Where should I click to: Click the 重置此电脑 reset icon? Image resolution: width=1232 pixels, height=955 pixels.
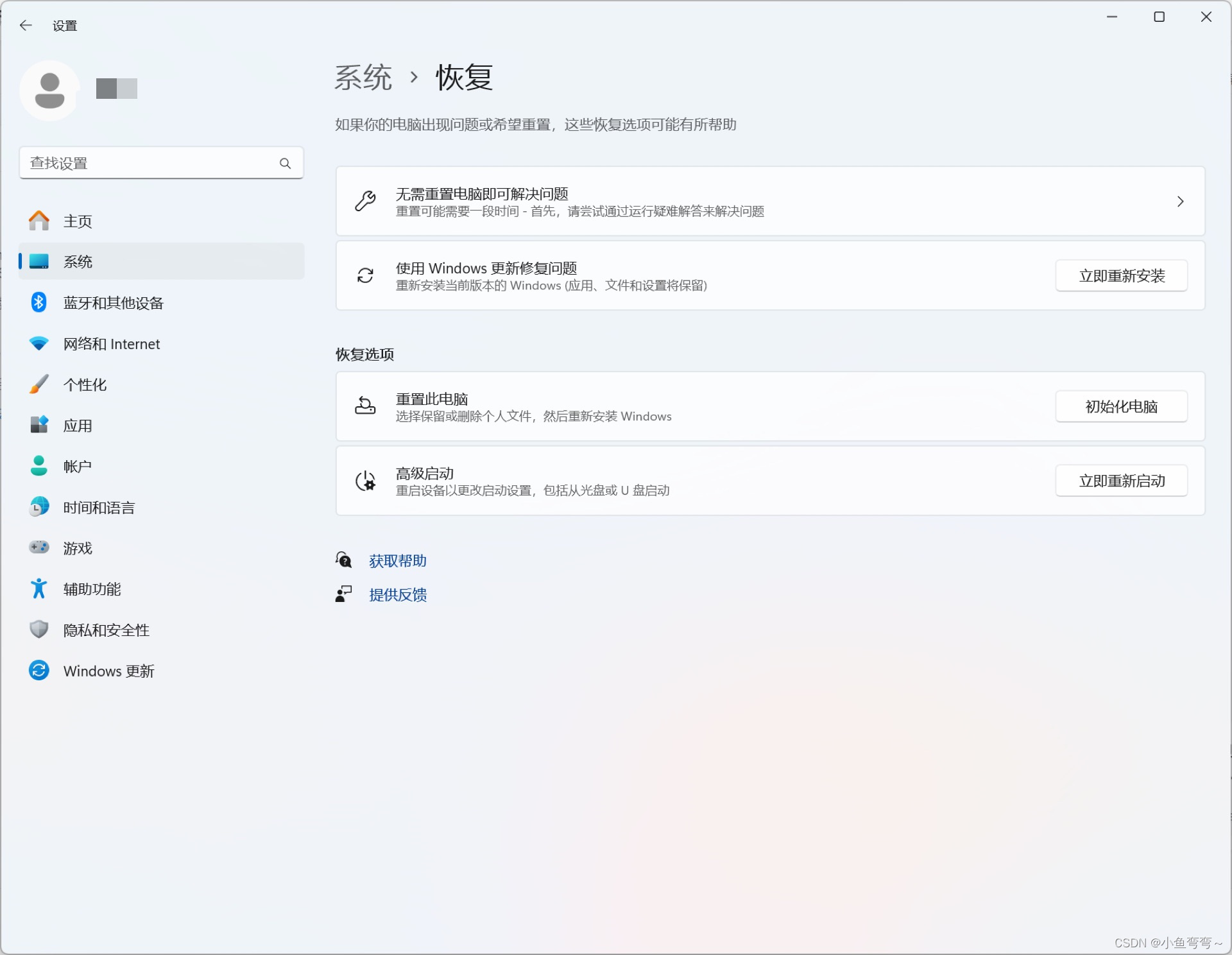pos(366,406)
